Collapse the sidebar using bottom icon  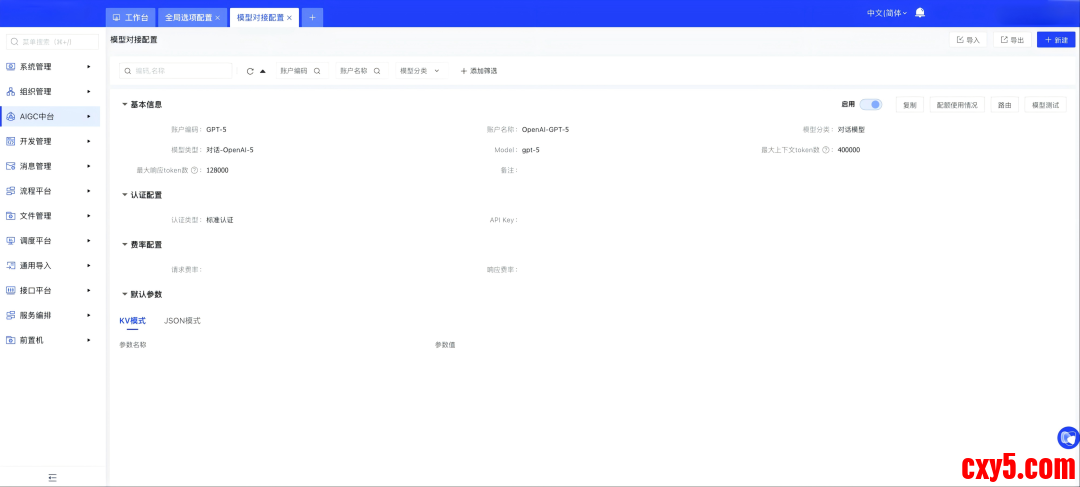pyautogui.click(x=53, y=477)
